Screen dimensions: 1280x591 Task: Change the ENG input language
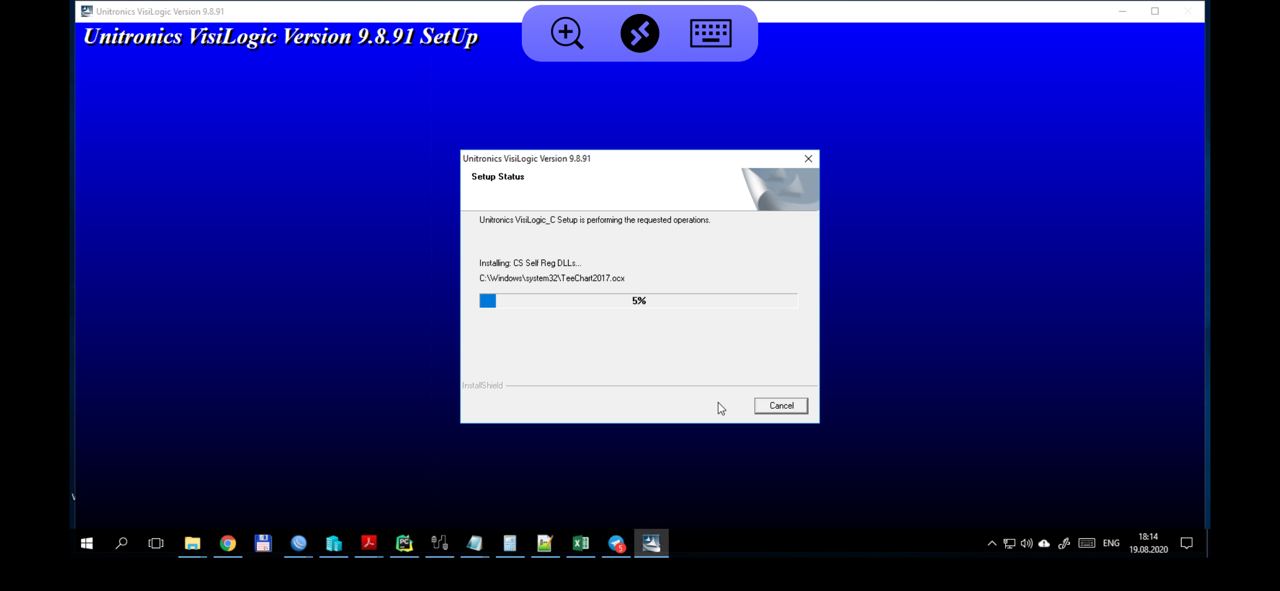click(x=1111, y=543)
